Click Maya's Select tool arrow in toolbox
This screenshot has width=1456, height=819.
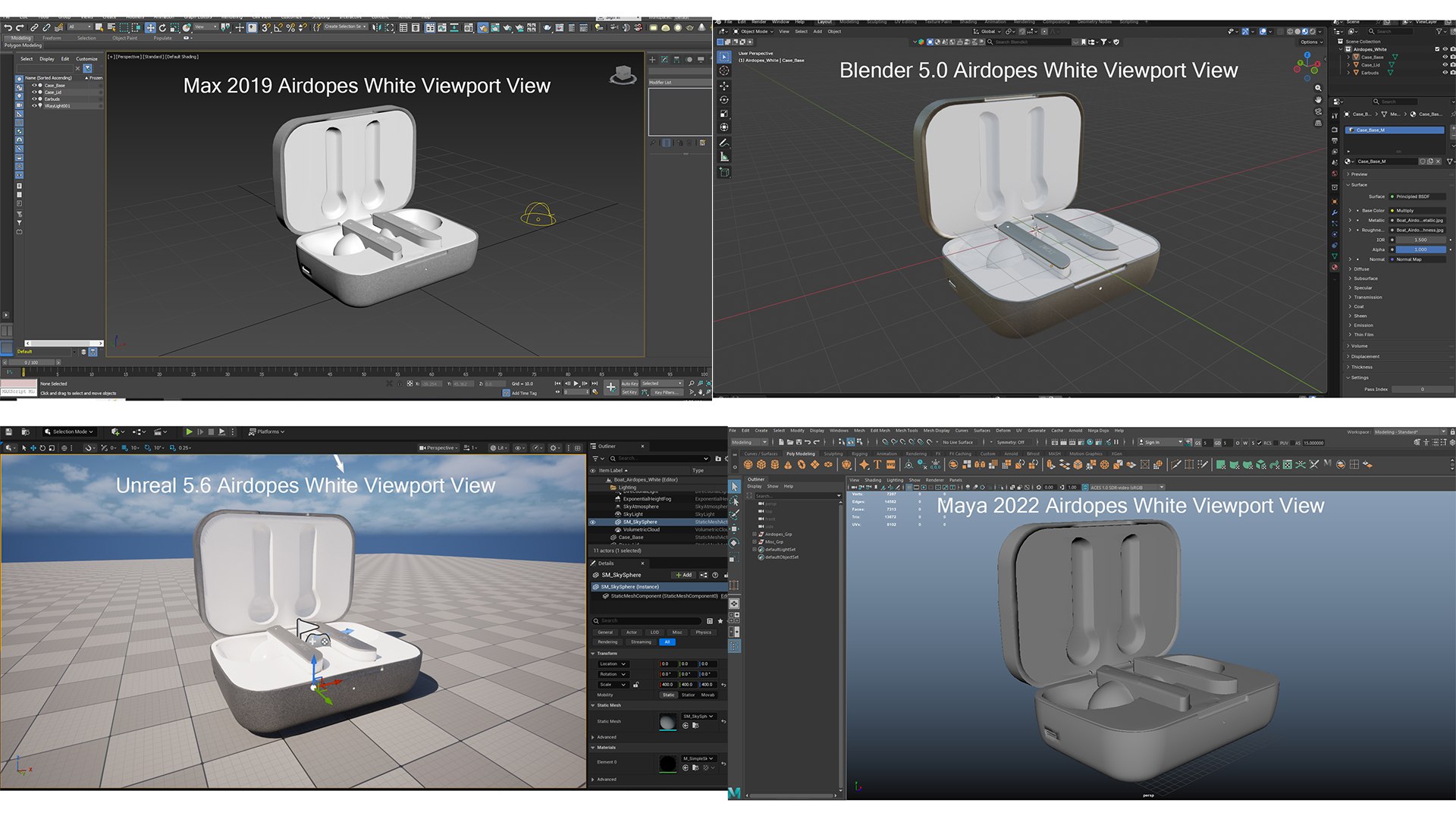[x=734, y=486]
